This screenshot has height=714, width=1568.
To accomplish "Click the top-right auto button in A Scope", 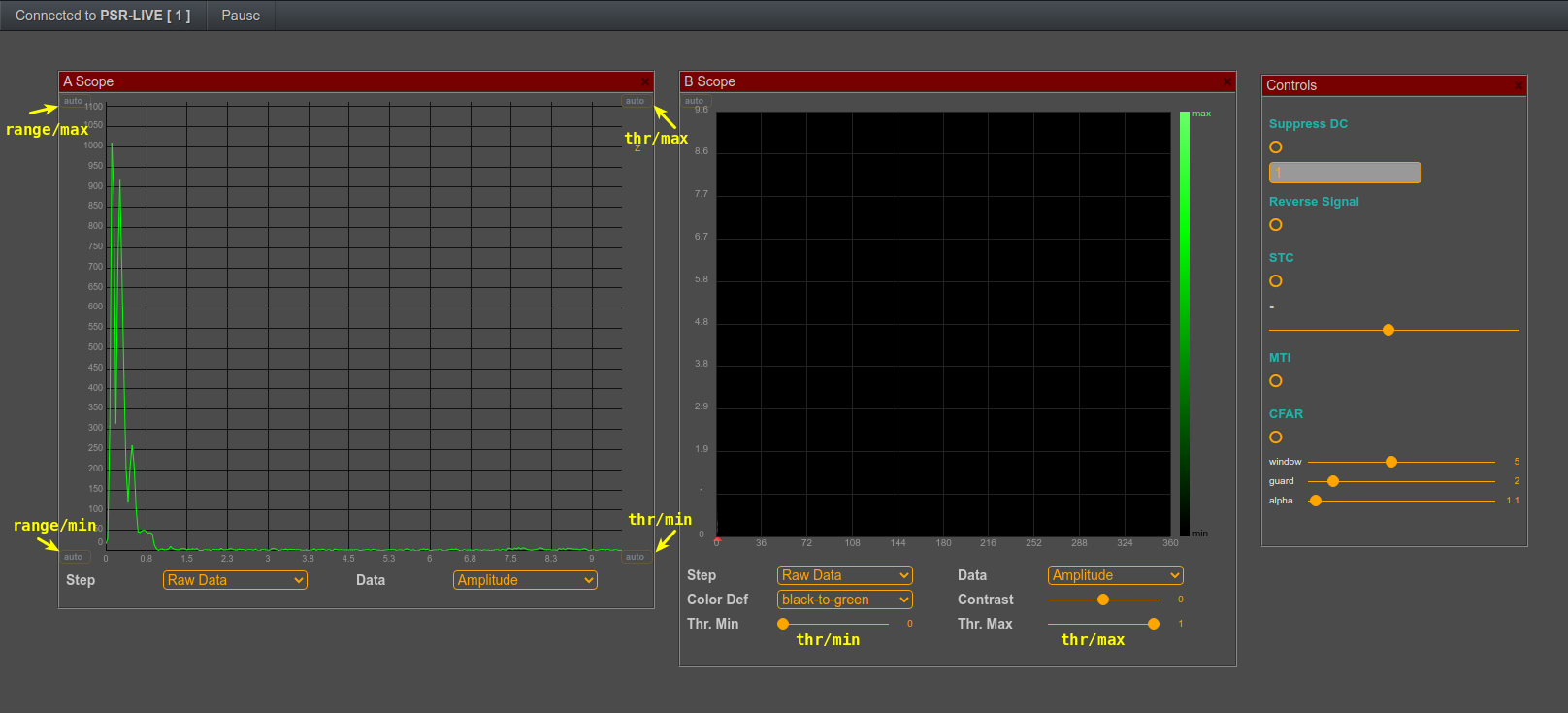I will (635, 101).
